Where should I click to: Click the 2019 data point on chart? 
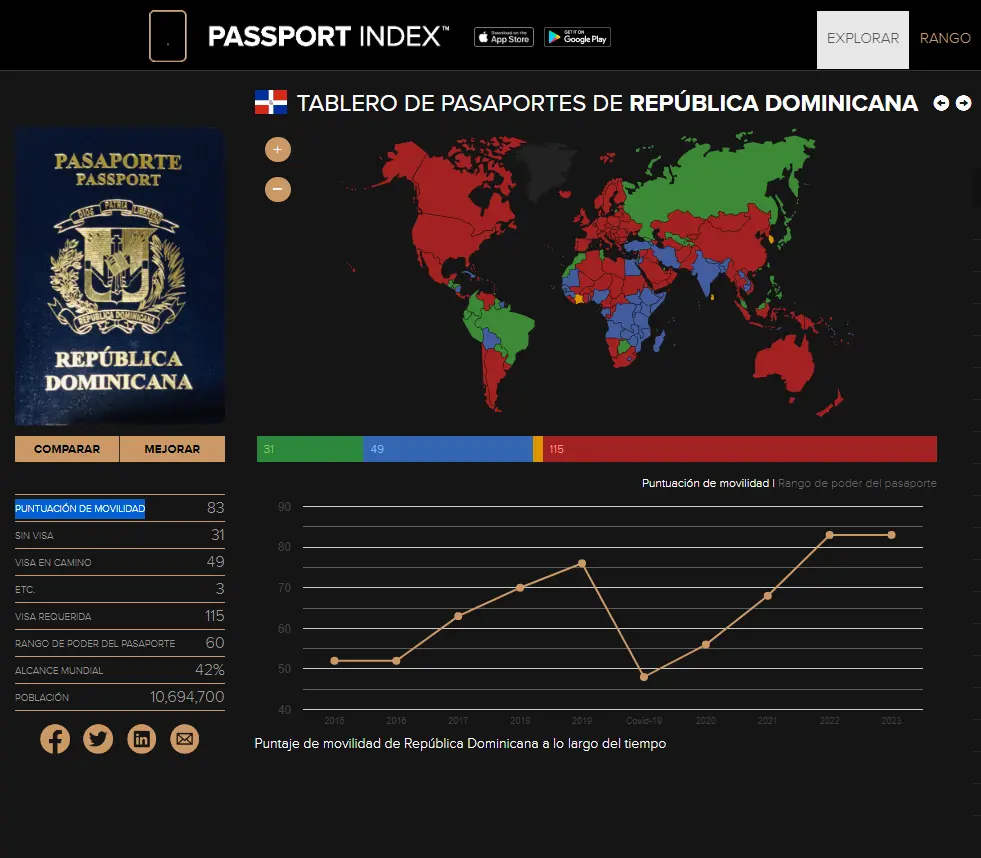(582, 564)
